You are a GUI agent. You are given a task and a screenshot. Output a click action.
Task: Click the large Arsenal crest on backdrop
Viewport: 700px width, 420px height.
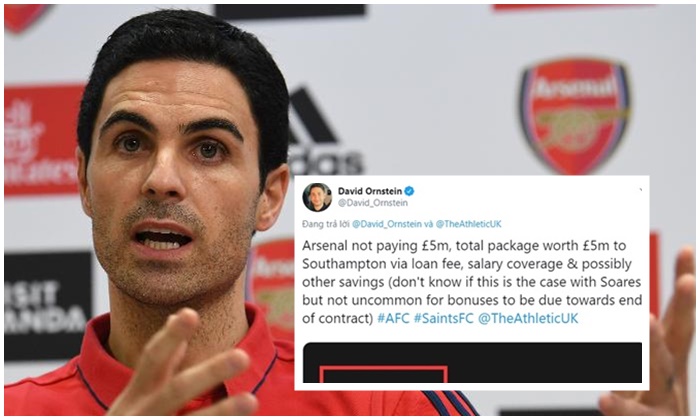574,115
